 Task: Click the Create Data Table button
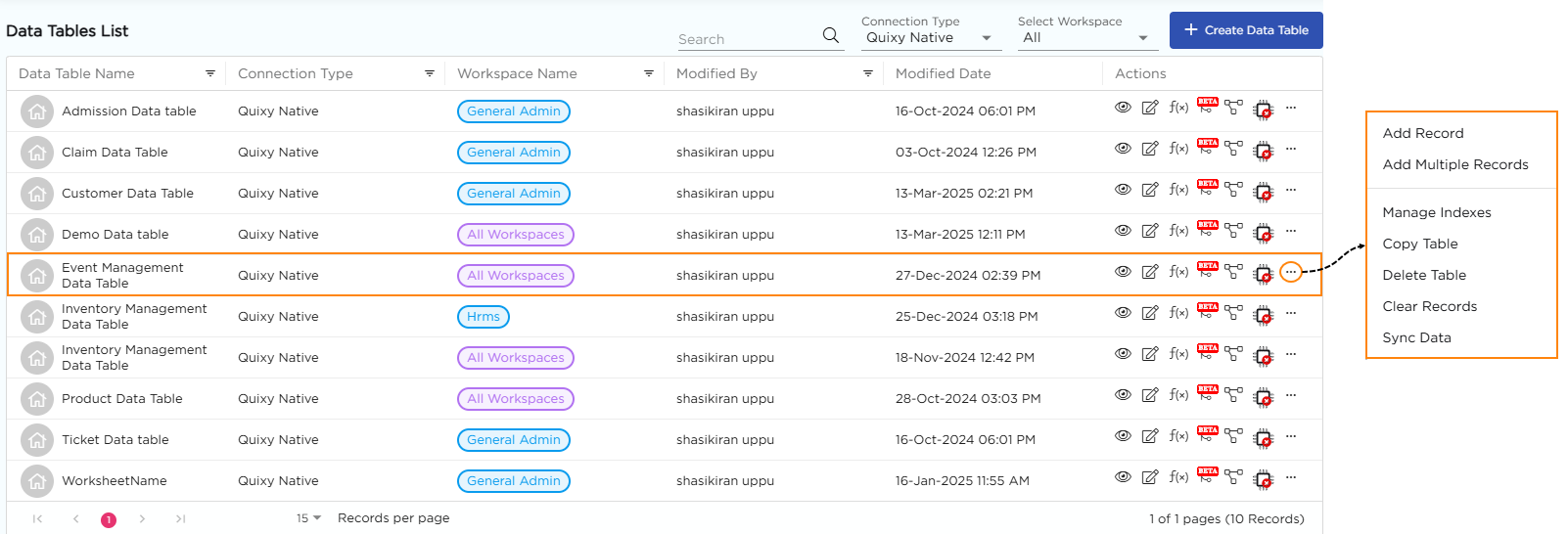[1246, 30]
